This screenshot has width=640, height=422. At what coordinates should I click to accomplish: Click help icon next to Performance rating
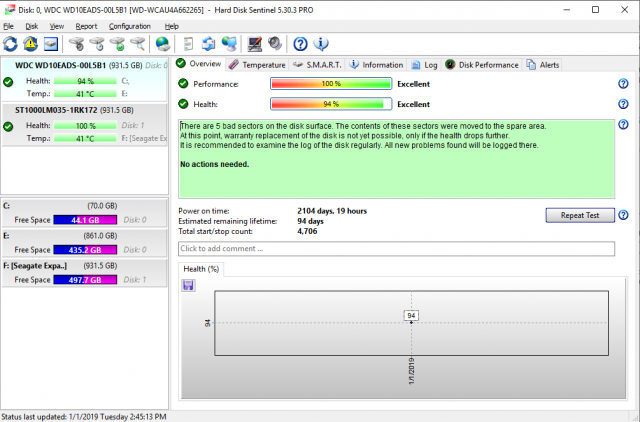pyautogui.click(x=623, y=84)
